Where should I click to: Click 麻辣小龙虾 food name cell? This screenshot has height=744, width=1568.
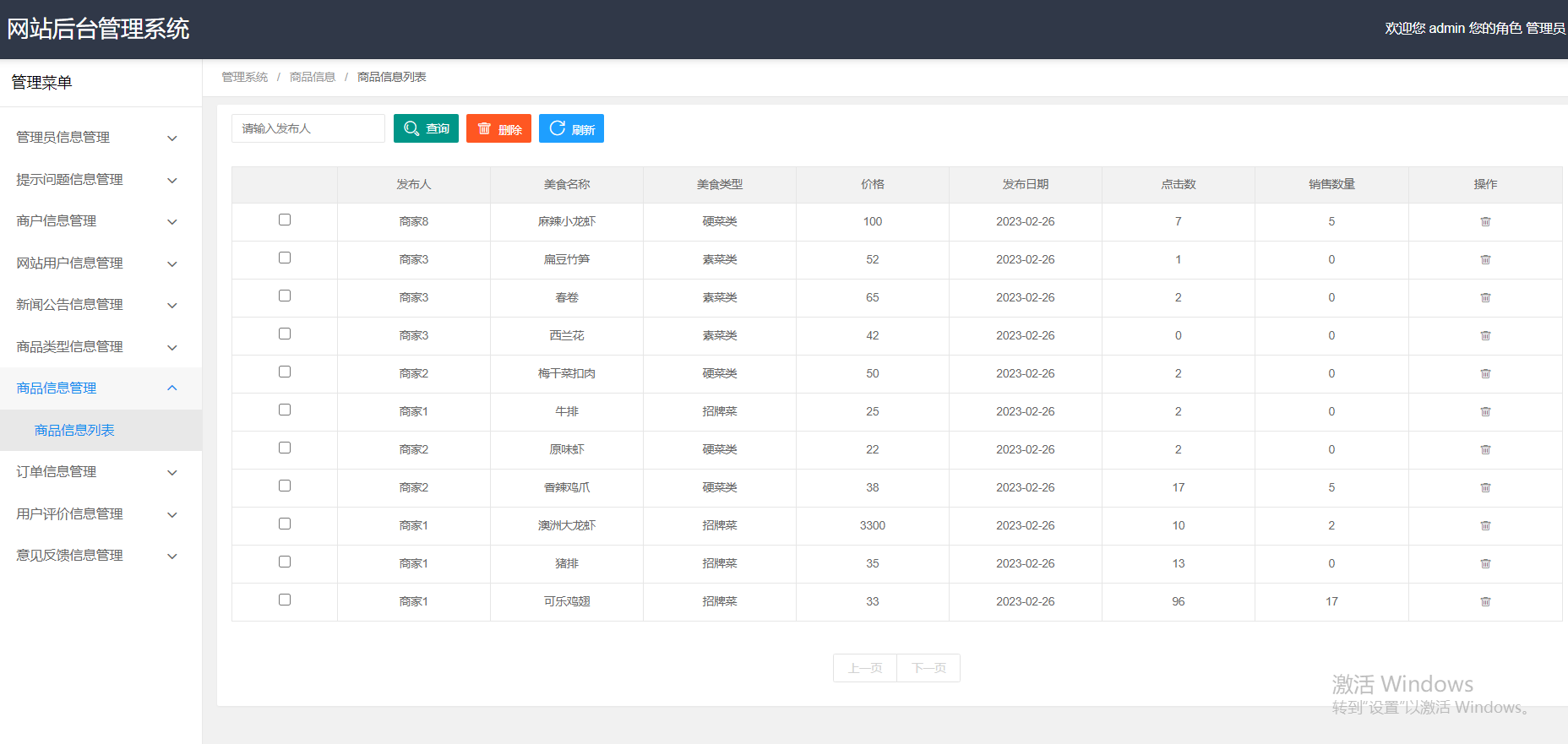pos(567,221)
